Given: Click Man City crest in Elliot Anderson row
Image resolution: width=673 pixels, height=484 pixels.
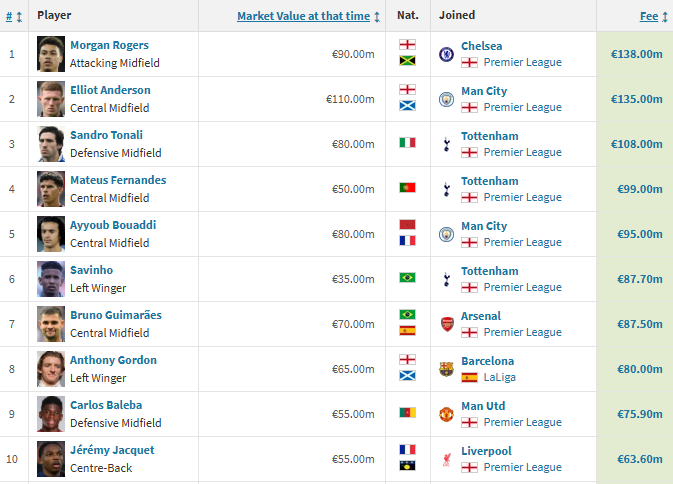Looking at the screenshot, I should 446,100.
